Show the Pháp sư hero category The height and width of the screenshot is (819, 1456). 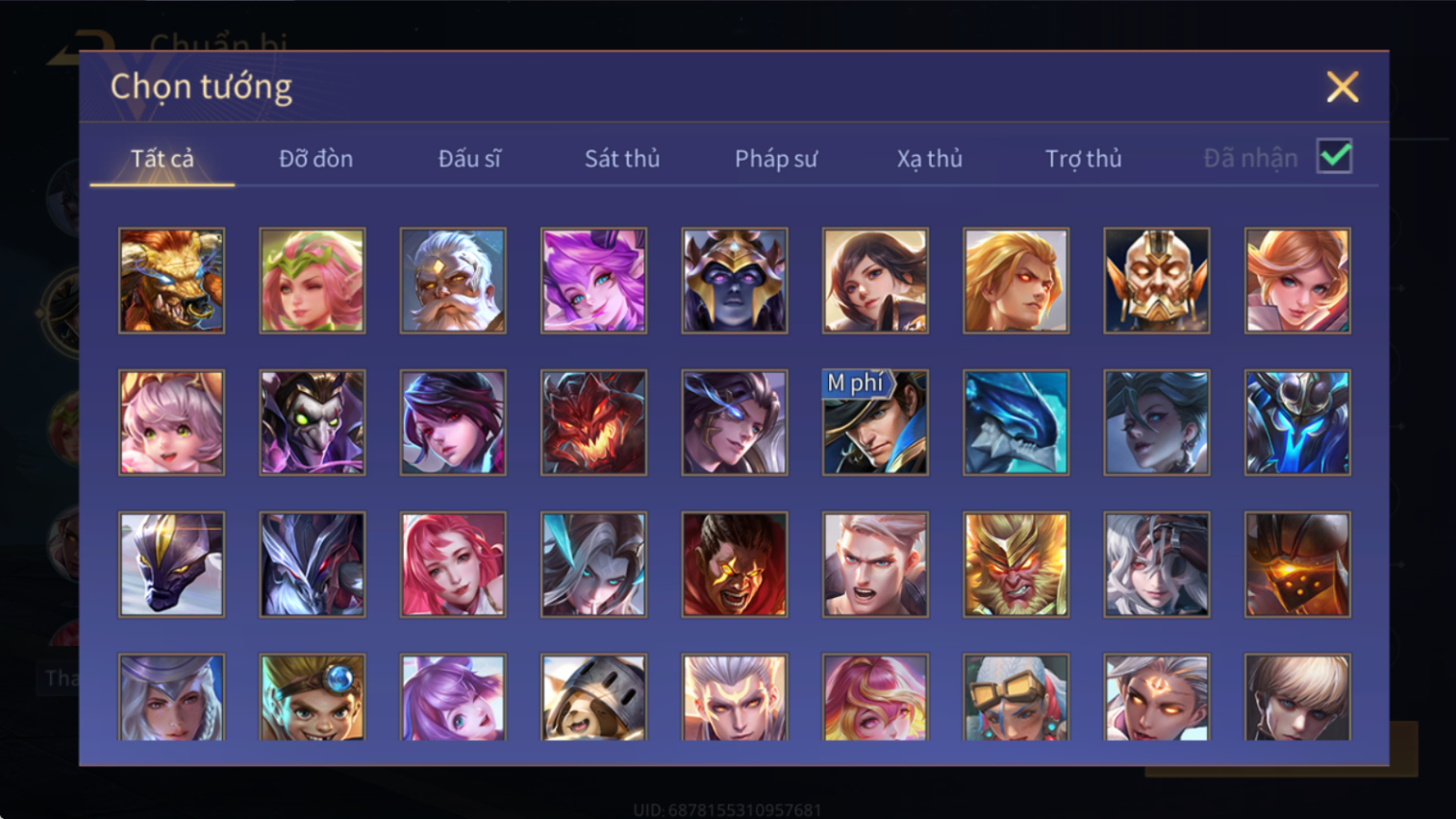click(776, 159)
